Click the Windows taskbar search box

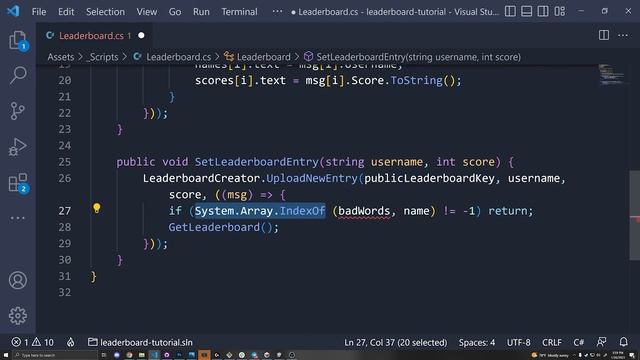coord(55,355)
